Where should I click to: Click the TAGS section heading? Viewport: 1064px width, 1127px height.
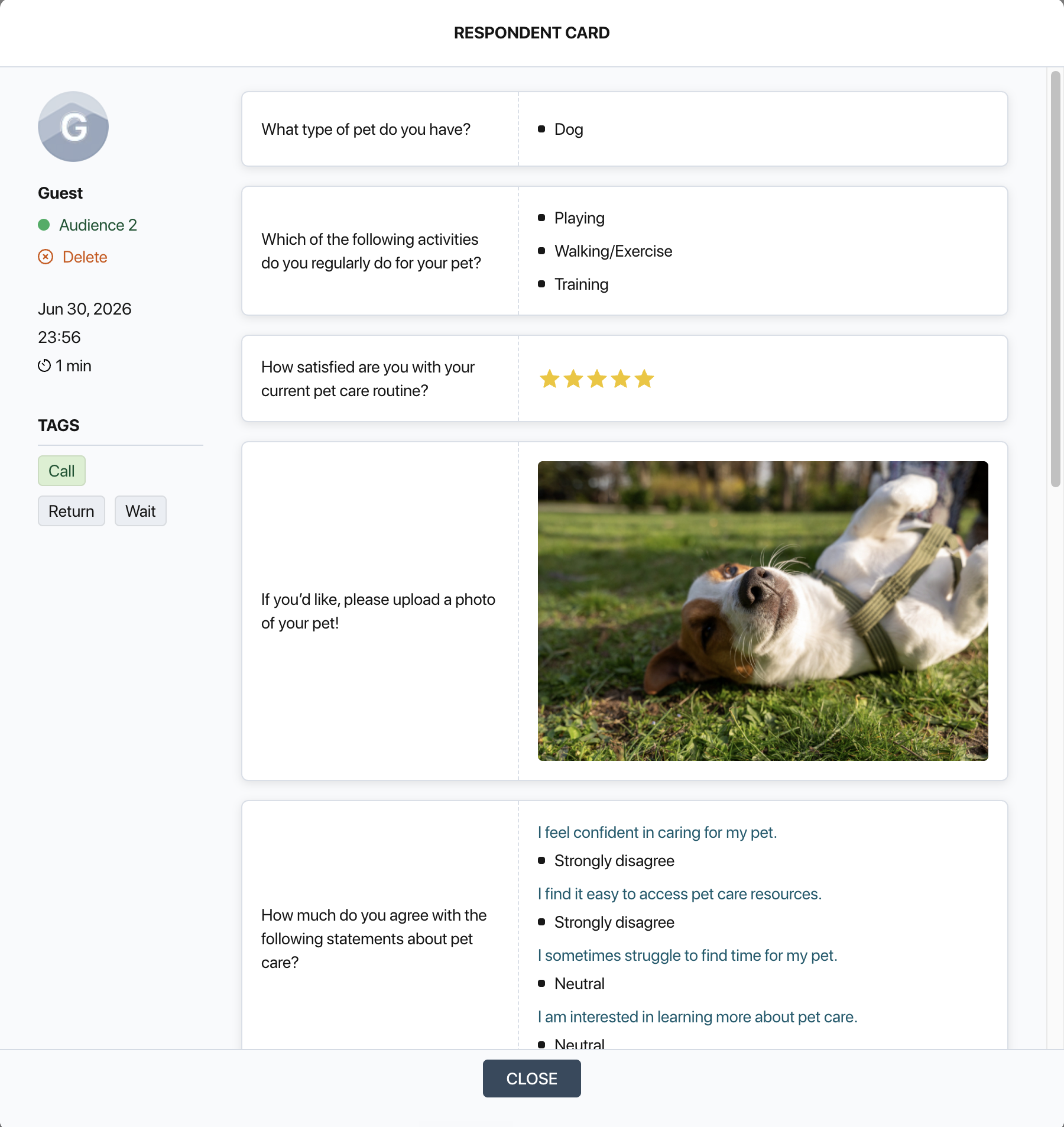(x=59, y=425)
